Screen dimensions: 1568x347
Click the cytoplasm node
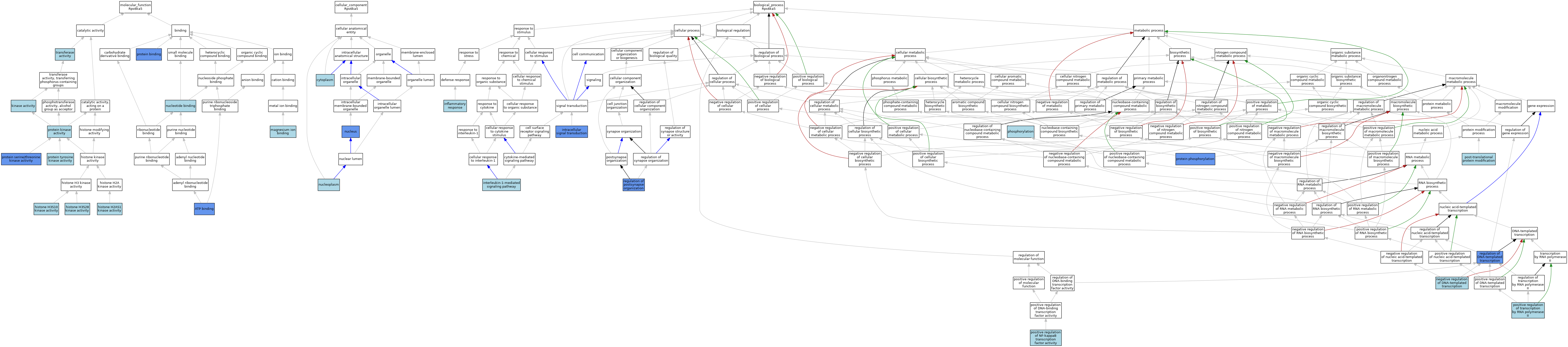tap(325, 80)
